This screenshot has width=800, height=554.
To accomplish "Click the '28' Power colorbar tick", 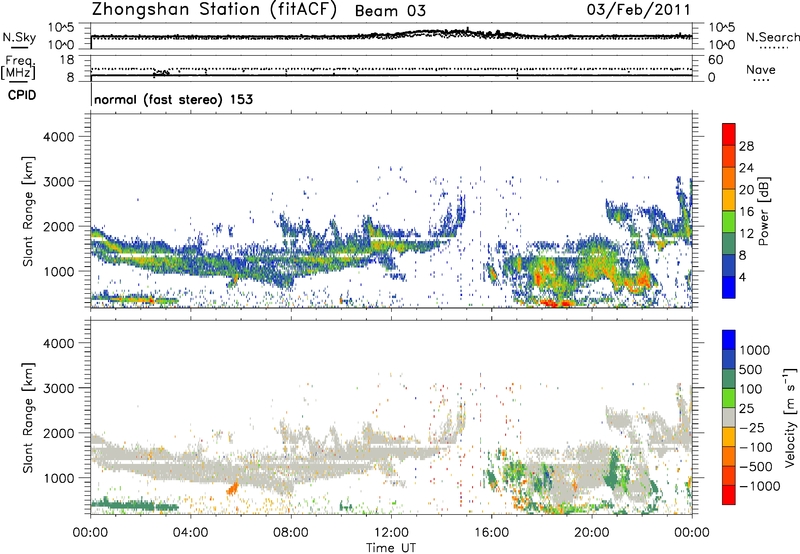I will point(746,146).
